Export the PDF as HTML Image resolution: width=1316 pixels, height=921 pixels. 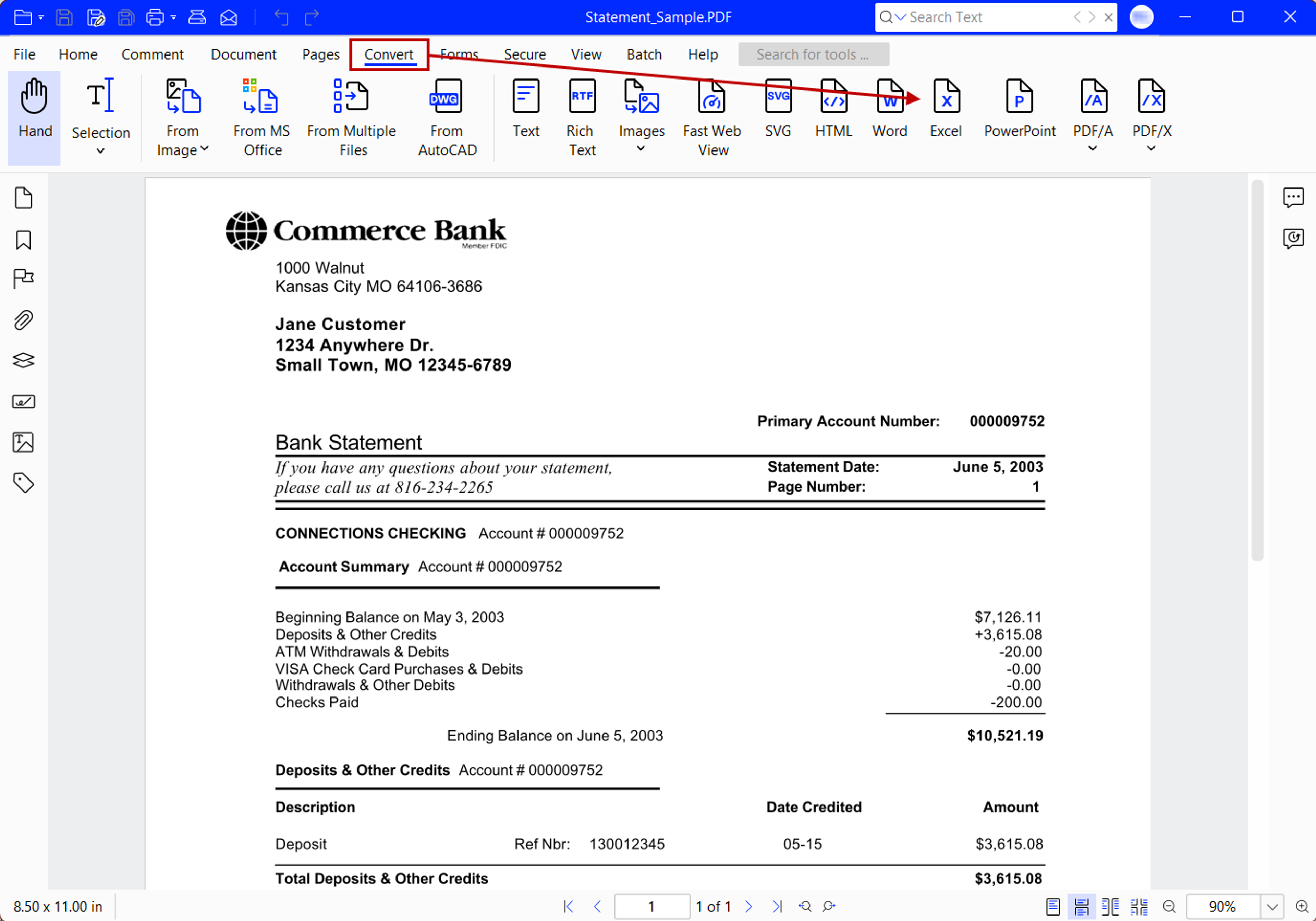pos(833,109)
